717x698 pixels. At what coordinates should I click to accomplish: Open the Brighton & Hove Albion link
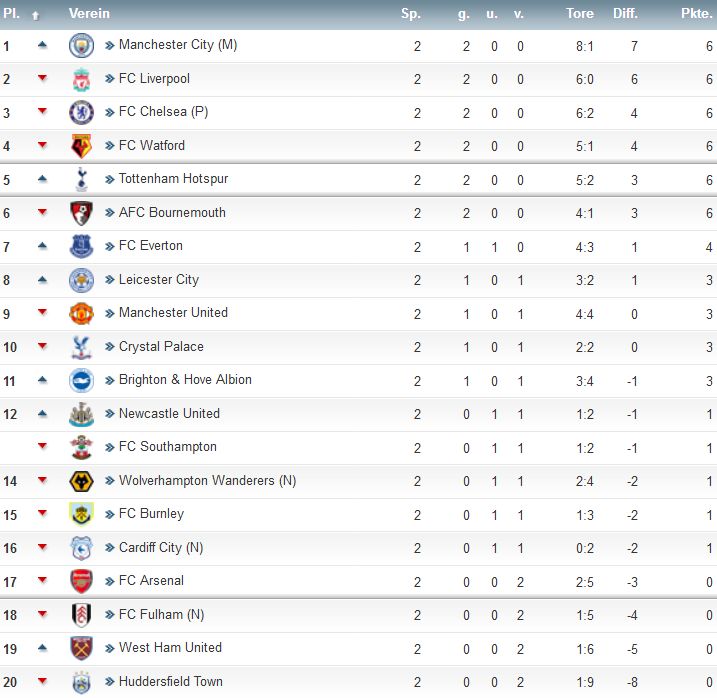click(185, 380)
